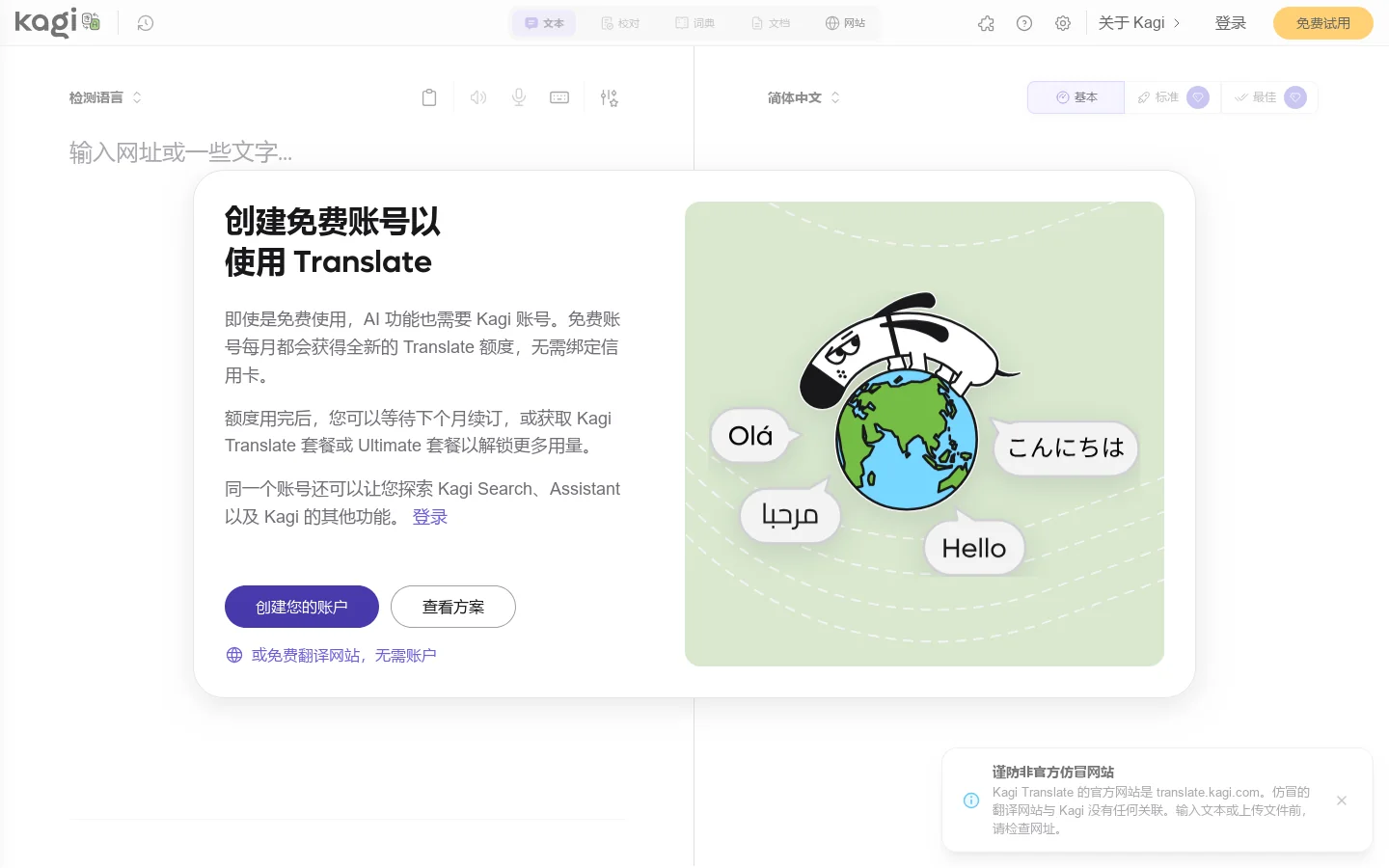Click the yellow 免费试用 button

click(x=1323, y=23)
